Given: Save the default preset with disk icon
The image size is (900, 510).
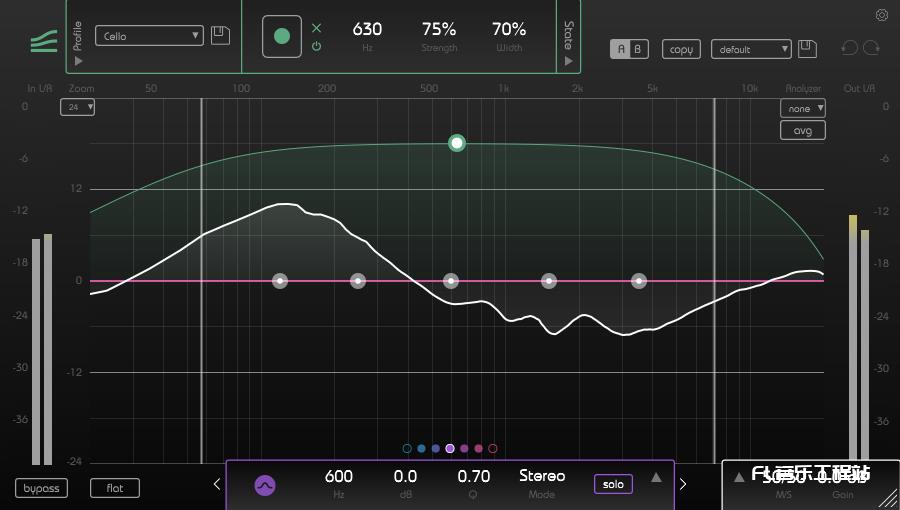Looking at the screenshot, I should point(807,49).
